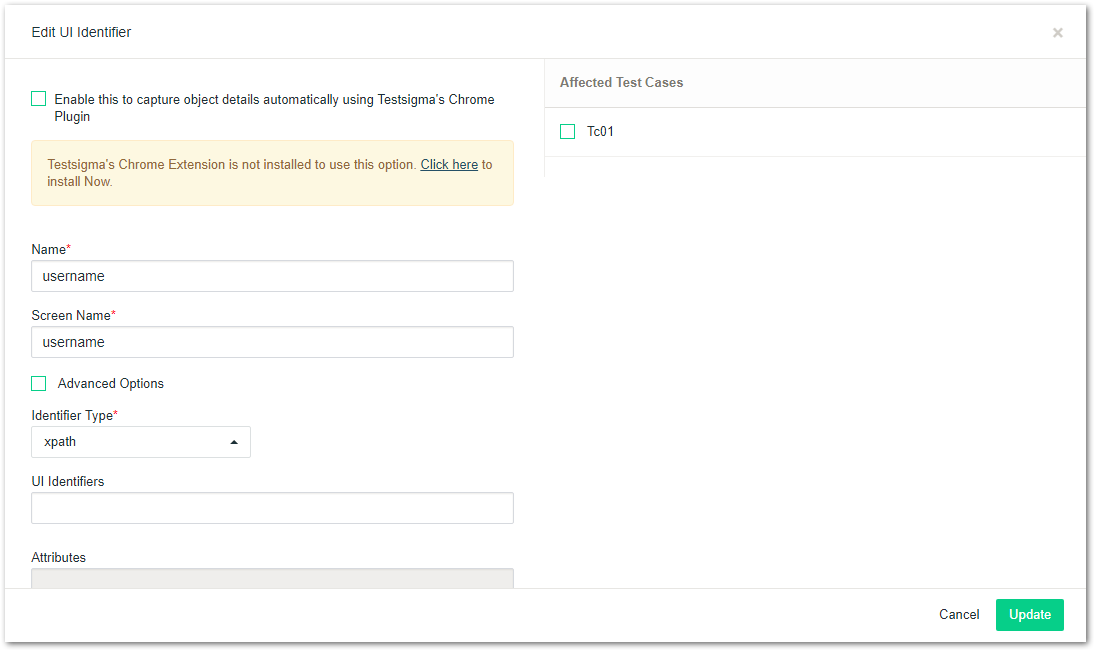Click the Advanced Options label text
Screen dimensions: 1095x651
point(111,384)
